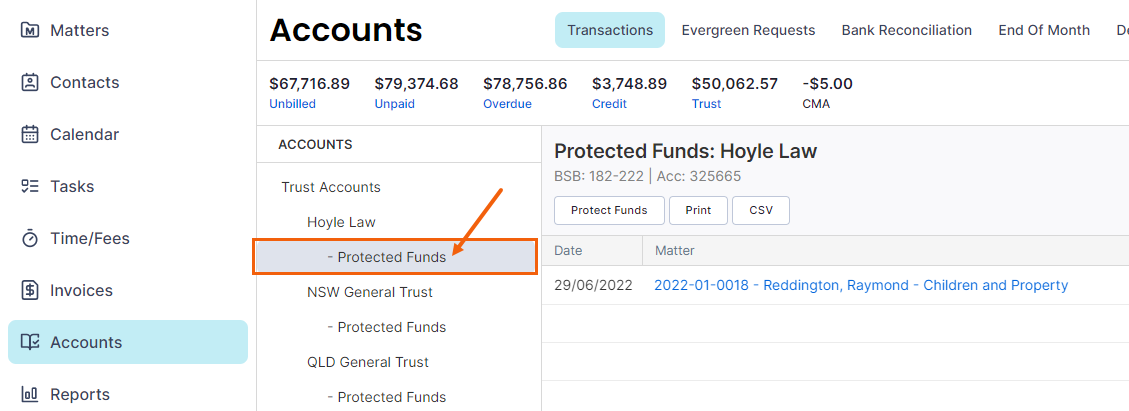This screenshot has width=1129, height=411.
Task: Click the Contacts sidebar icon
Action: [30, 83]
